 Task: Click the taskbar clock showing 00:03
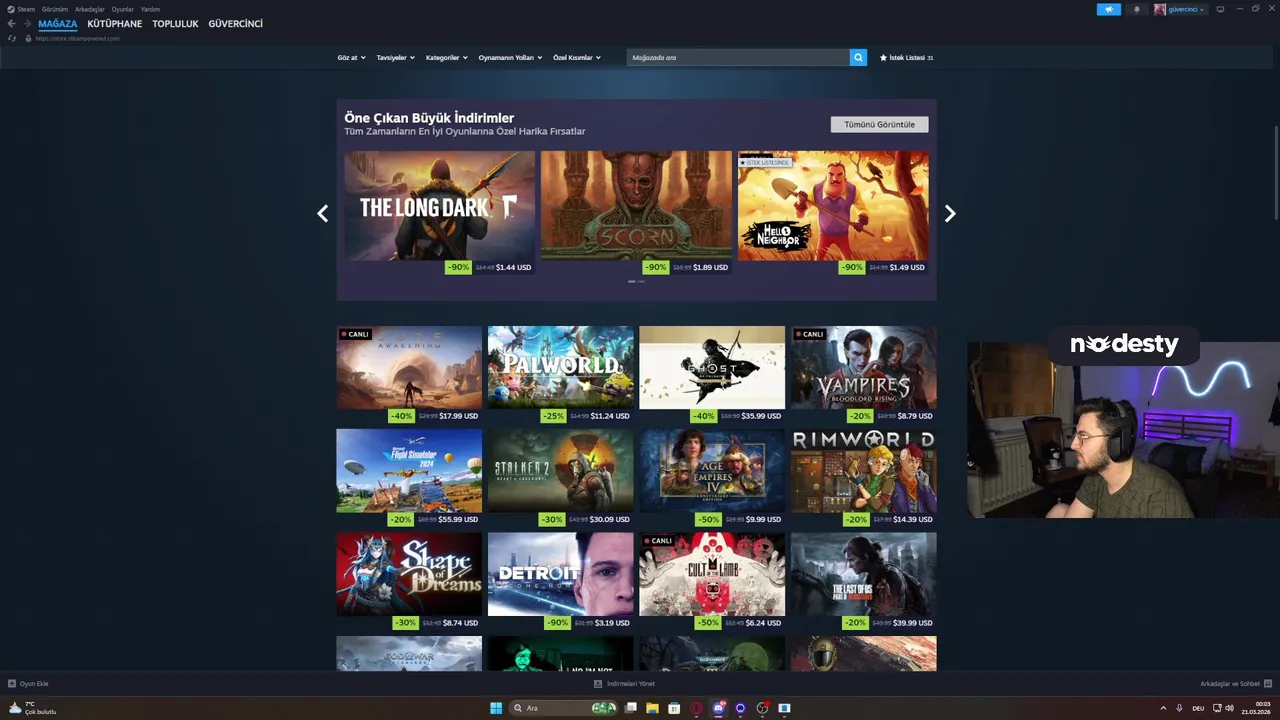coord(1256,708)
